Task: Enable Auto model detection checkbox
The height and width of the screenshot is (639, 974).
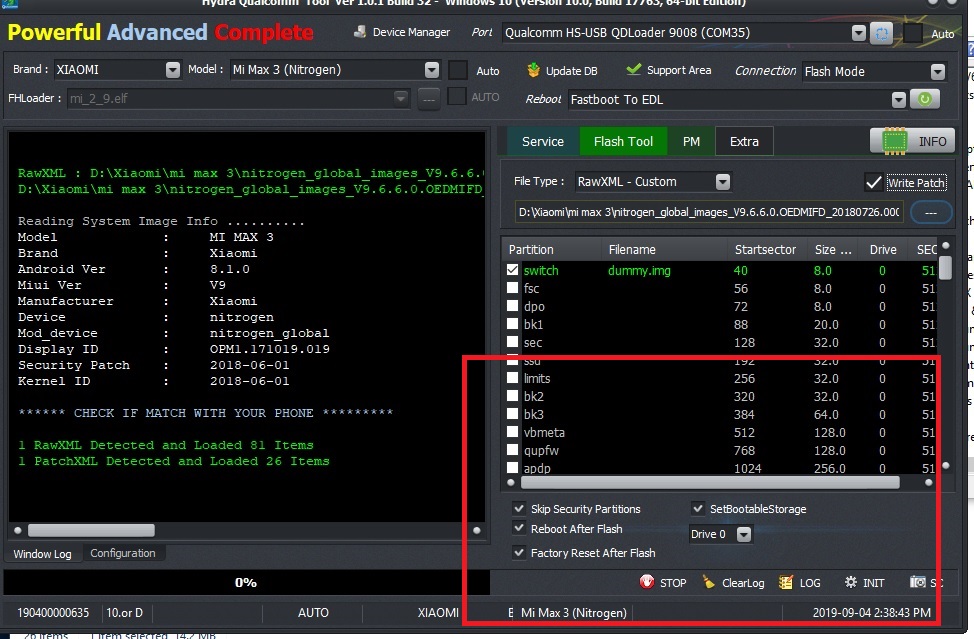Action: click(458, 70)
